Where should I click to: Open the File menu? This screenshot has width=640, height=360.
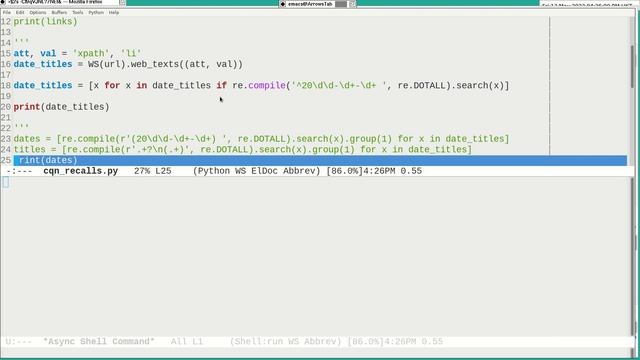7,13
